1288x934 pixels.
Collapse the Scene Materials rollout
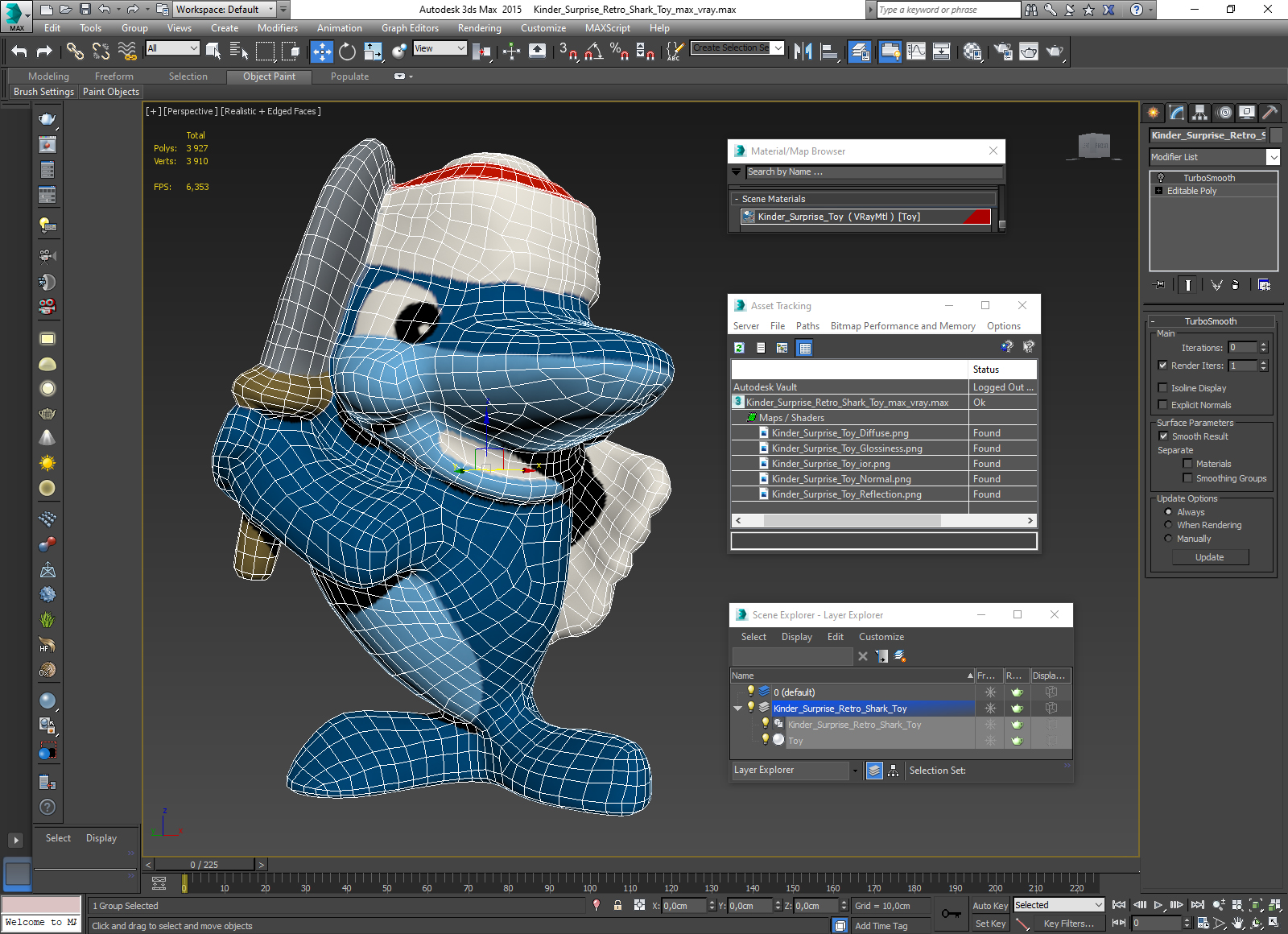pyautogui.click(x=737, y=199)
